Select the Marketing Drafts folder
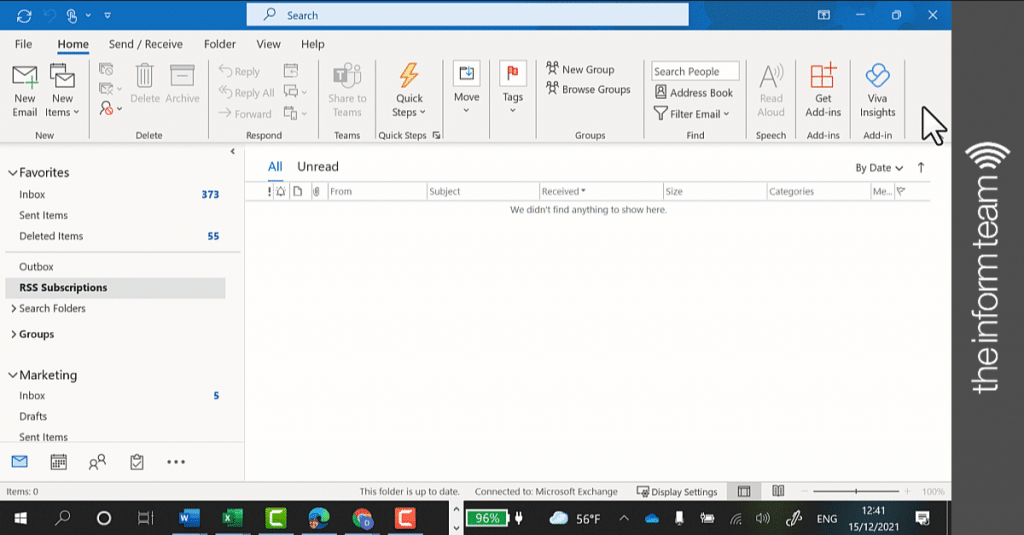 click(116, 416)
